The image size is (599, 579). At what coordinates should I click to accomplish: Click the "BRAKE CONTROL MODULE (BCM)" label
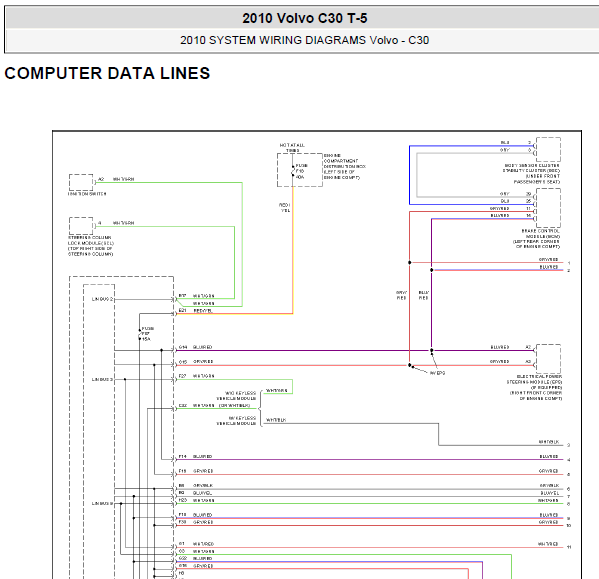pos(536,239)
